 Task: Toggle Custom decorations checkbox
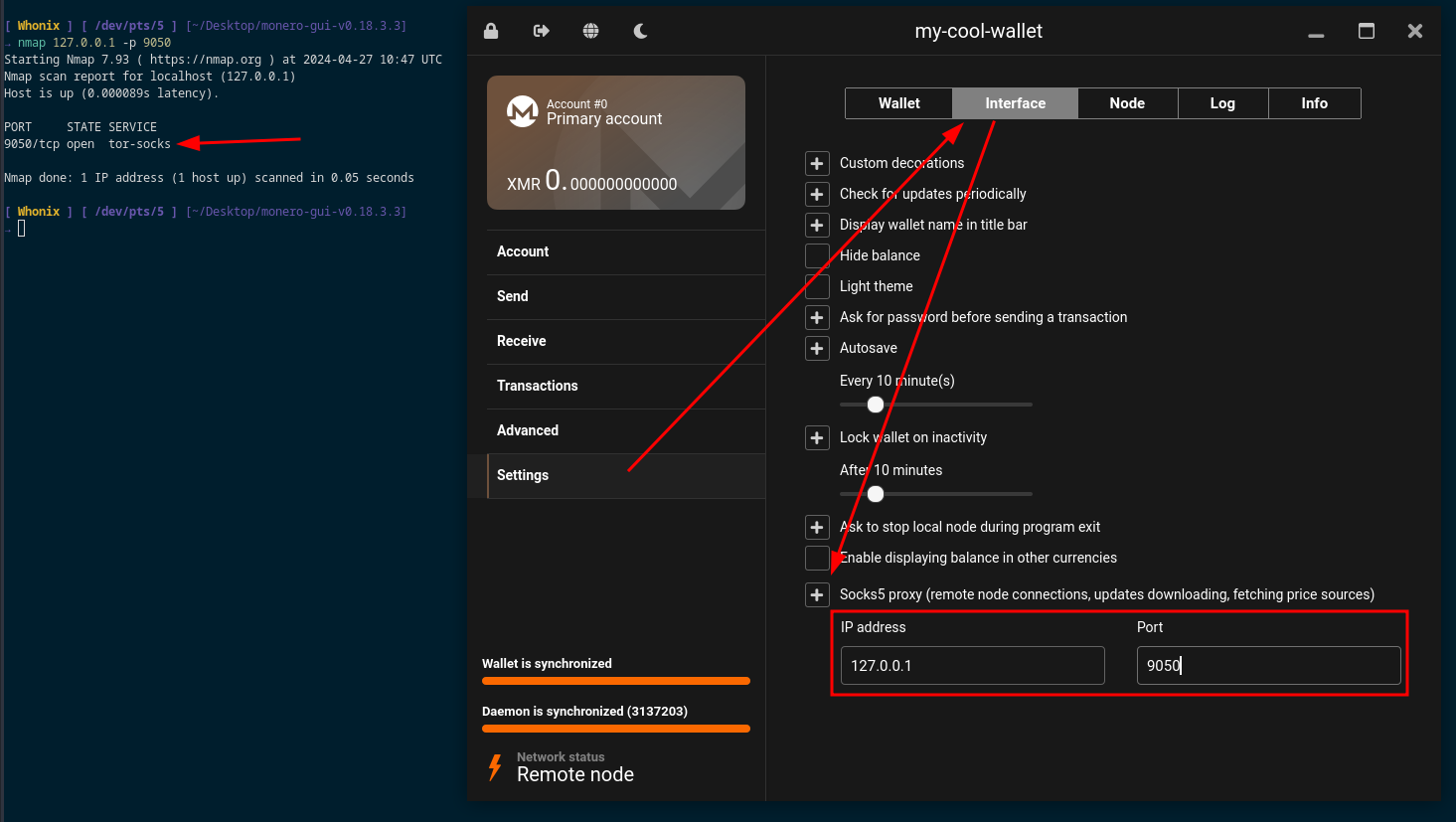pyautogui.click(x=817, y=163)
